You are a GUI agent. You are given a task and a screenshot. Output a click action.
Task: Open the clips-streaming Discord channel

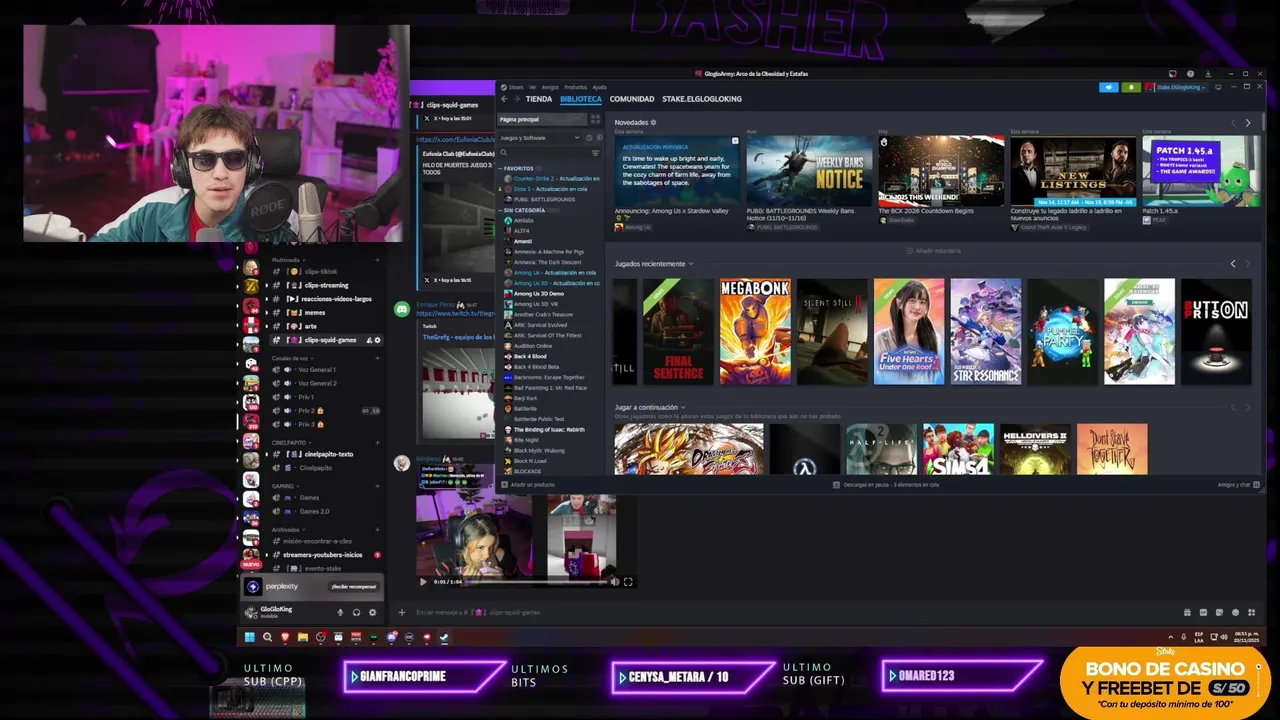[x=326, y=285]
